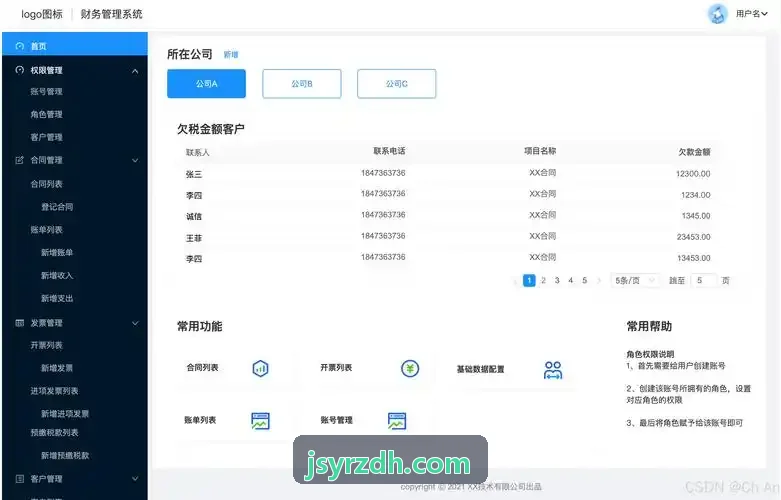Click the previous page arrow
781x500 pixels.
(x=515, y=281)
